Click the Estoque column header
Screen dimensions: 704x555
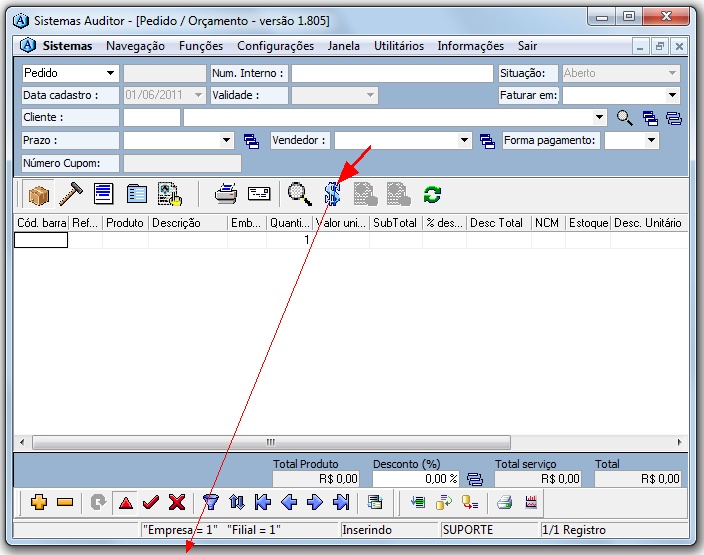(x=588, y=223)
